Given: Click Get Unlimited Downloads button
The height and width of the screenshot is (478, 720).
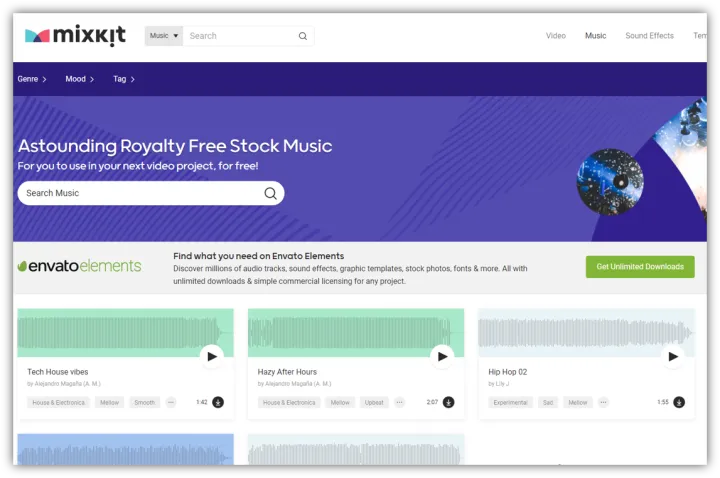Looking at the screenshot, I should tap(640, 267).
